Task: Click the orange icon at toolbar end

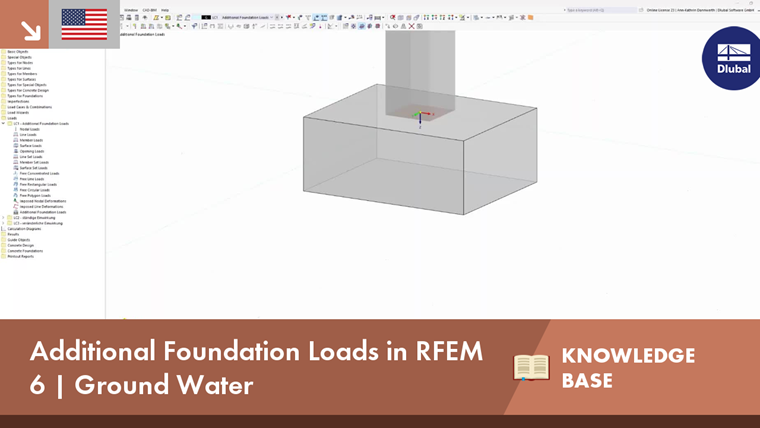Action: (x=531, y=17)
